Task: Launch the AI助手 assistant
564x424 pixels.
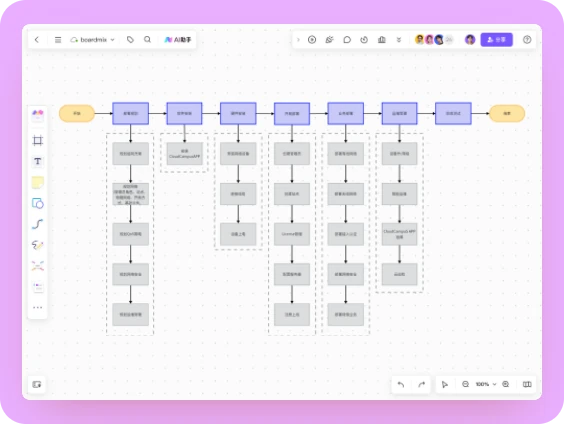Action: pyautogui.click(x=178, y=40)
